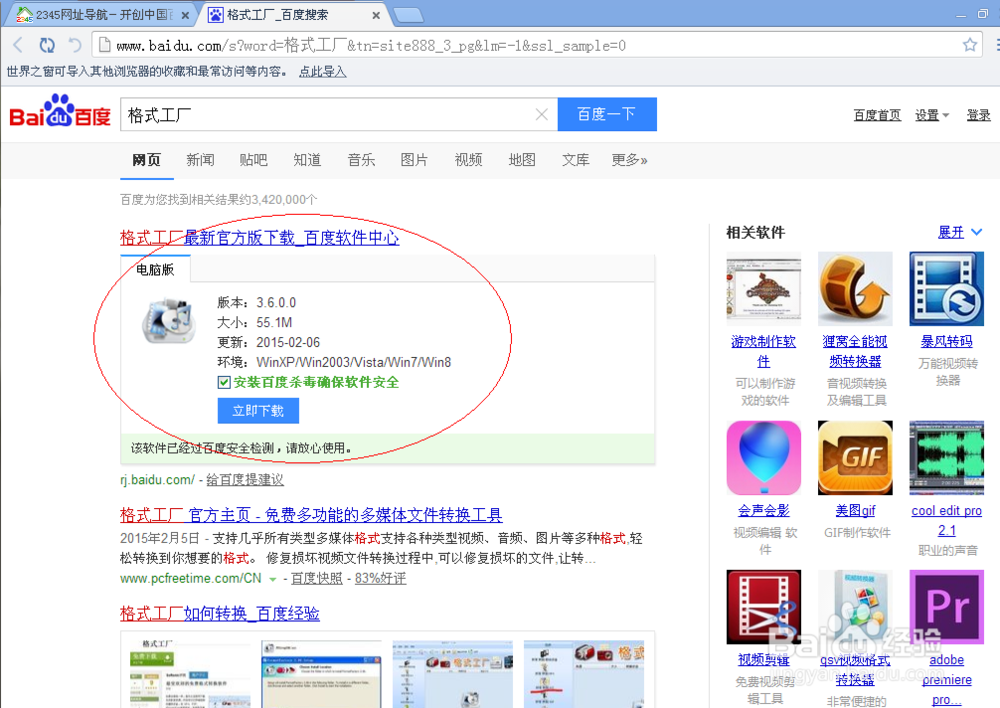Bookmark the page with star icon
The width and height of the screenshot is (1000, 708).
tap(969, 45)
